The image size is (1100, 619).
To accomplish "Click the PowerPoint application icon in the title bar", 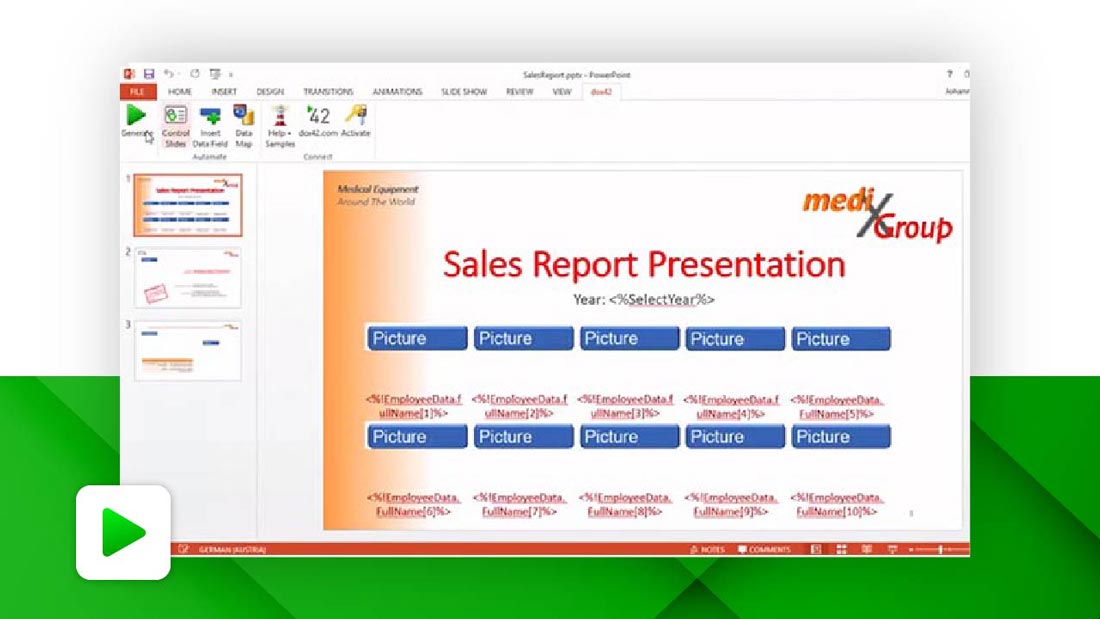I will (x=129, y=74).
